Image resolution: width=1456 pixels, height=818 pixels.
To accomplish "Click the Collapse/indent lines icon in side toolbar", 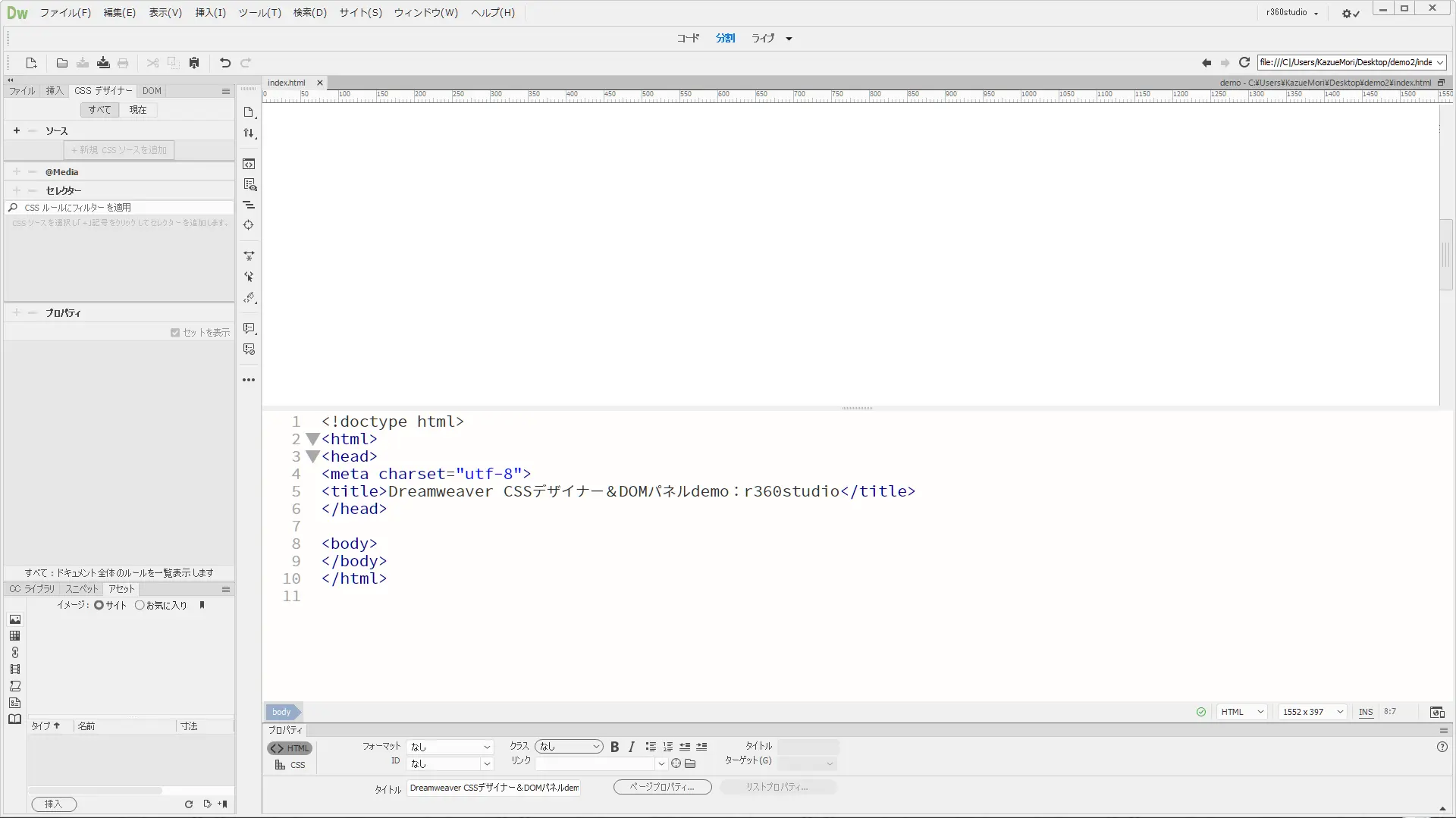I will pyautogui.click(x=249, y=205).
